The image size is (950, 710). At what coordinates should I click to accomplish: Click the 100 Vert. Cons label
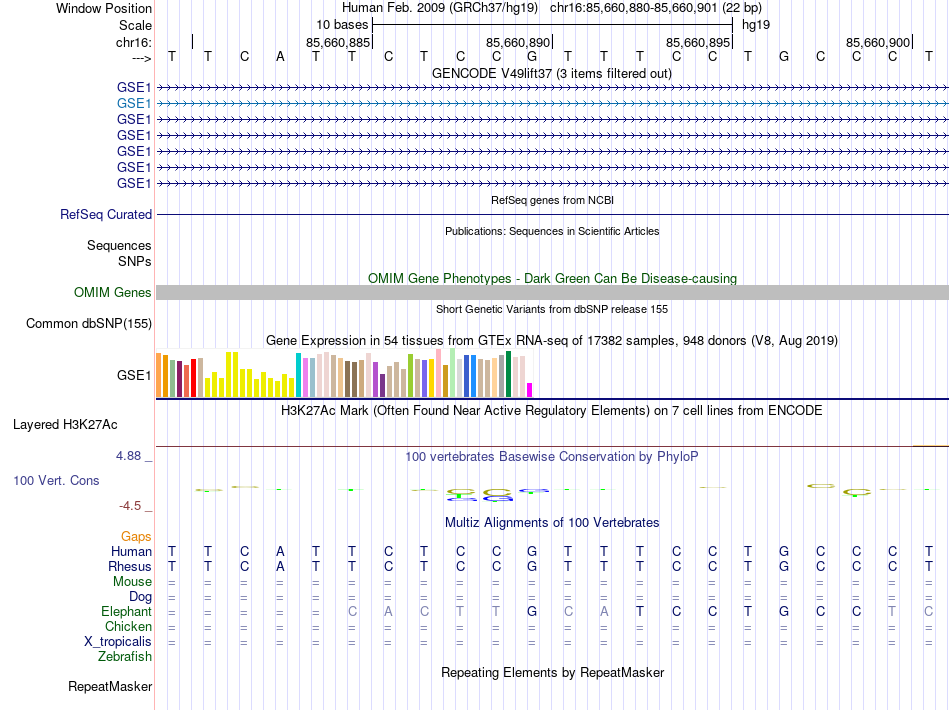pos(56,481)
